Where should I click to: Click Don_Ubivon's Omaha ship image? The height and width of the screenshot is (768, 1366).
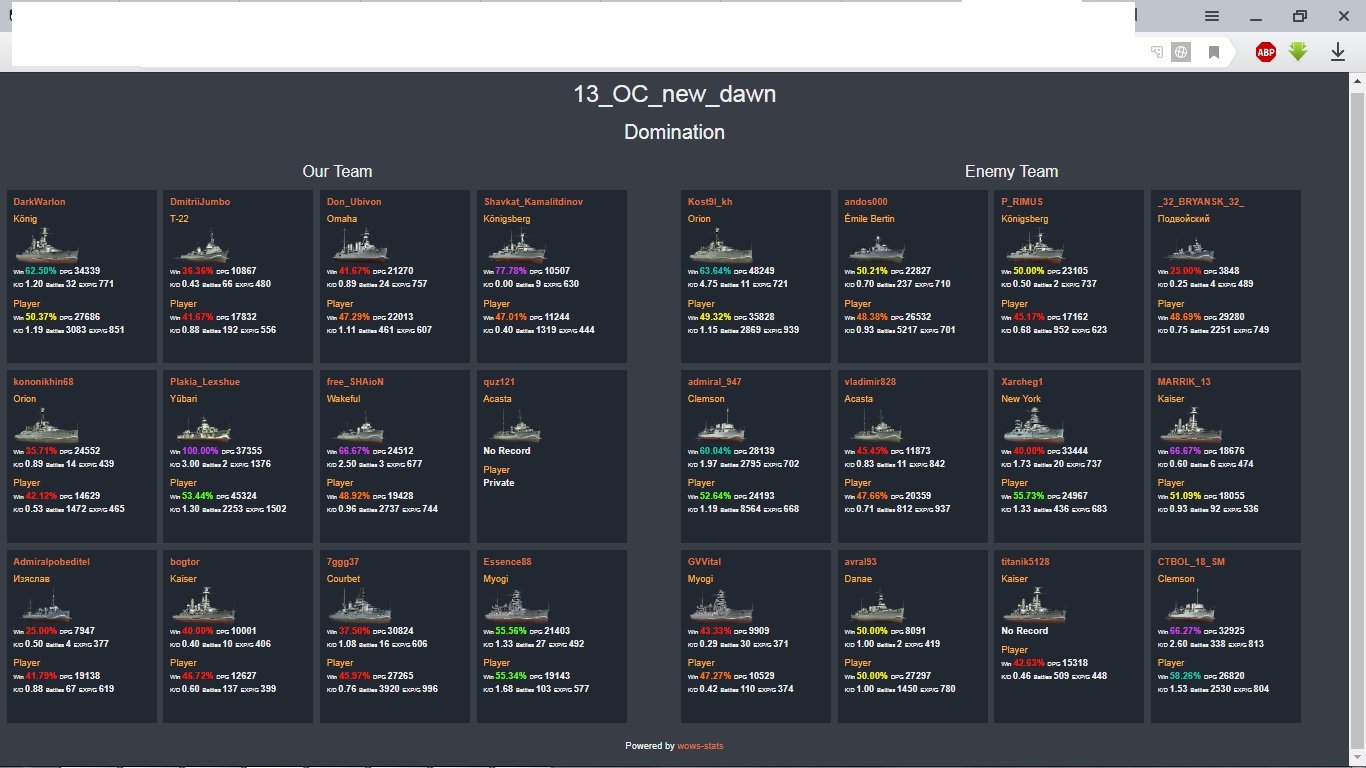pos(359,245)
